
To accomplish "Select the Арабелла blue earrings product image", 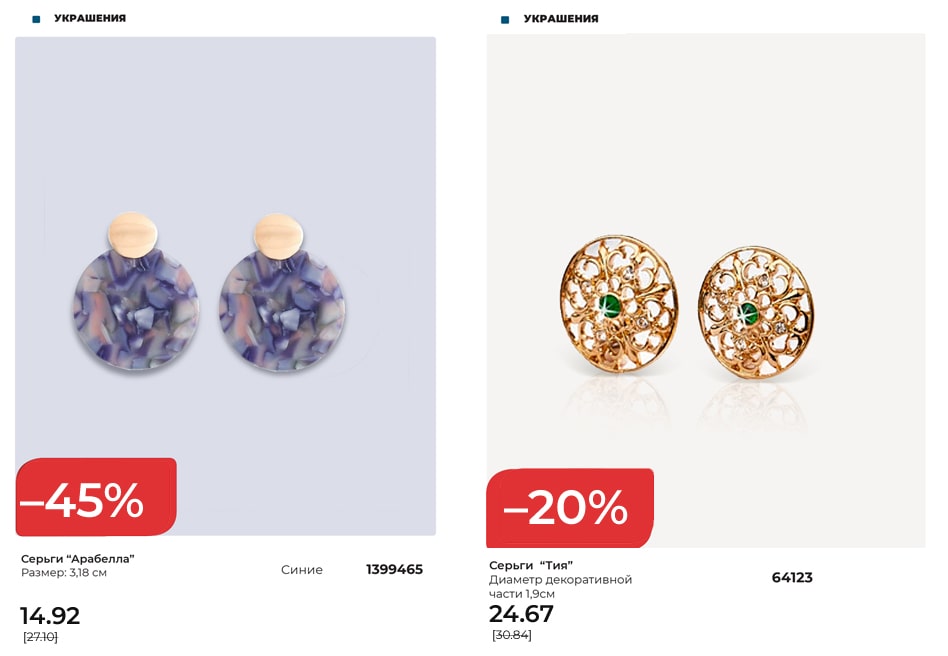I will coord(225,286).
